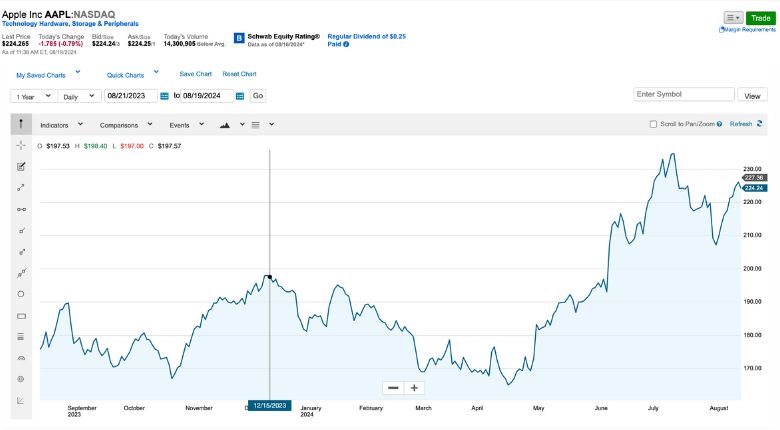Click the Save Chart link
Viewport: 780px width, 430px height.
pos(195,74)
